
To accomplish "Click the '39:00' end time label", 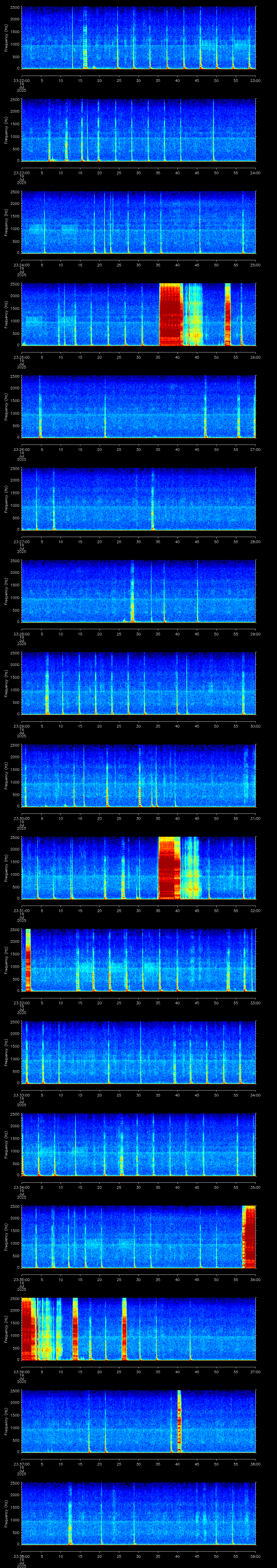I will pos(255,1556).
